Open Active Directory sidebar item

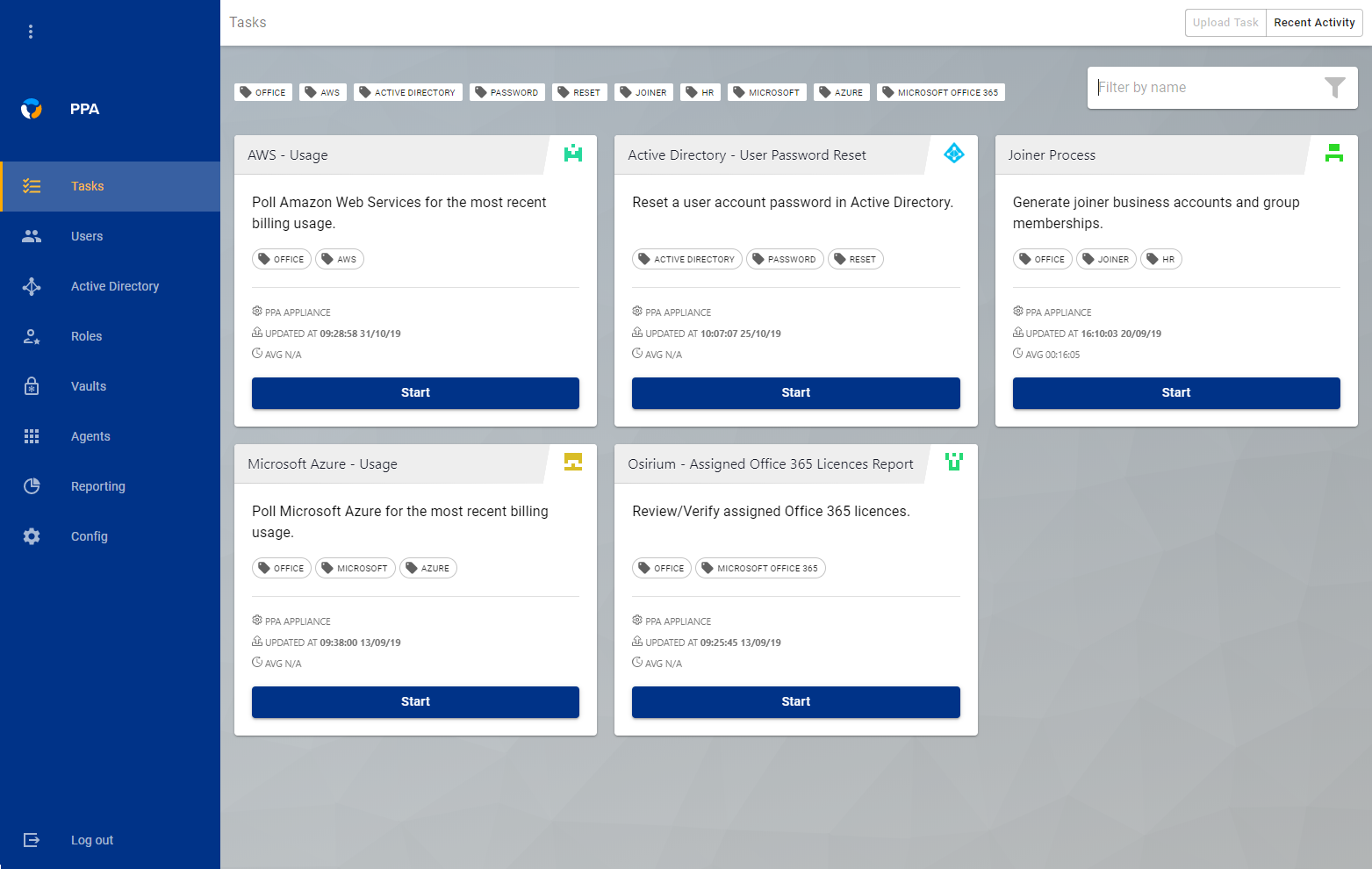point(110,286)
